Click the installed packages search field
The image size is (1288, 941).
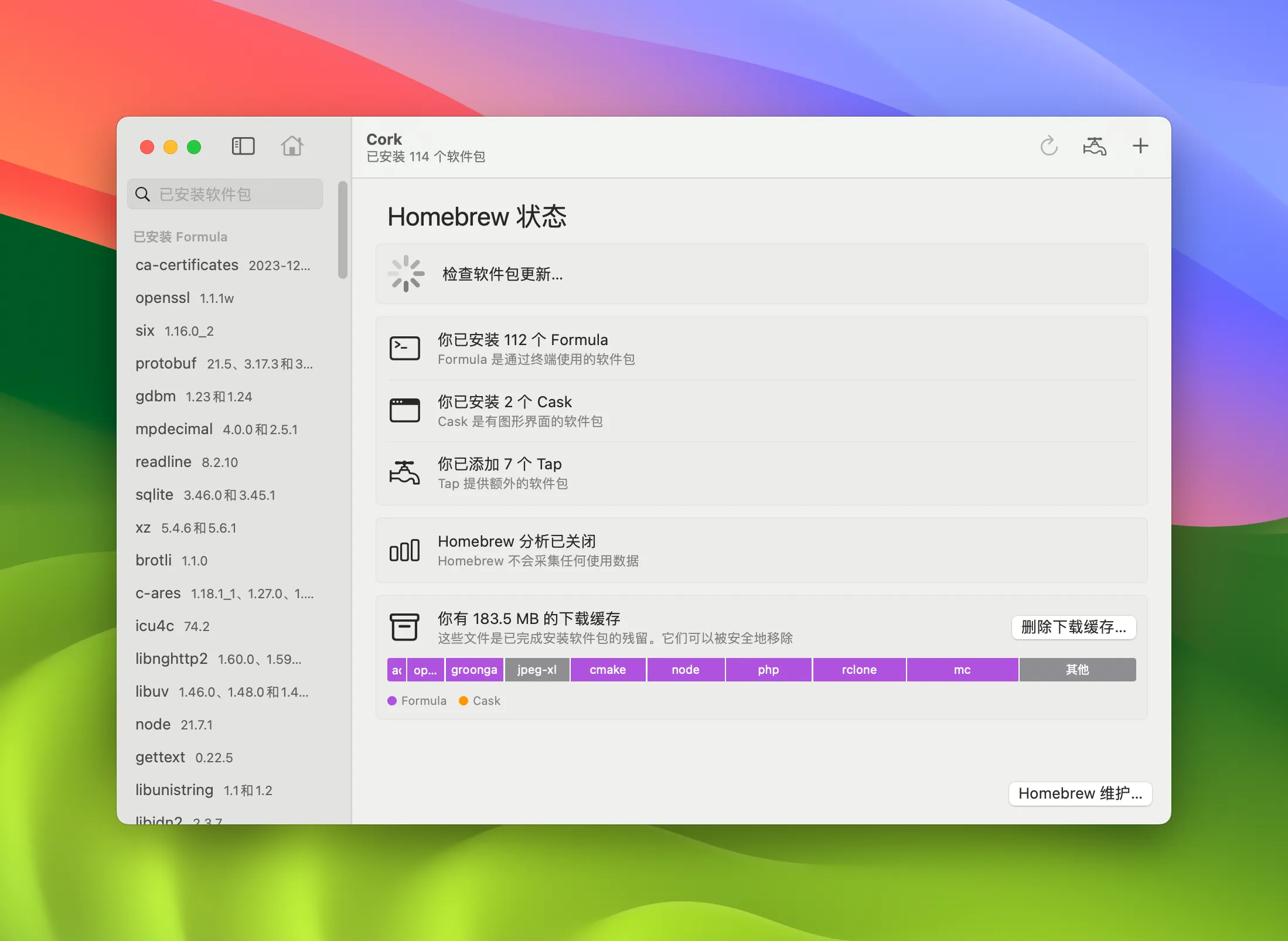[x=225, y=194]
